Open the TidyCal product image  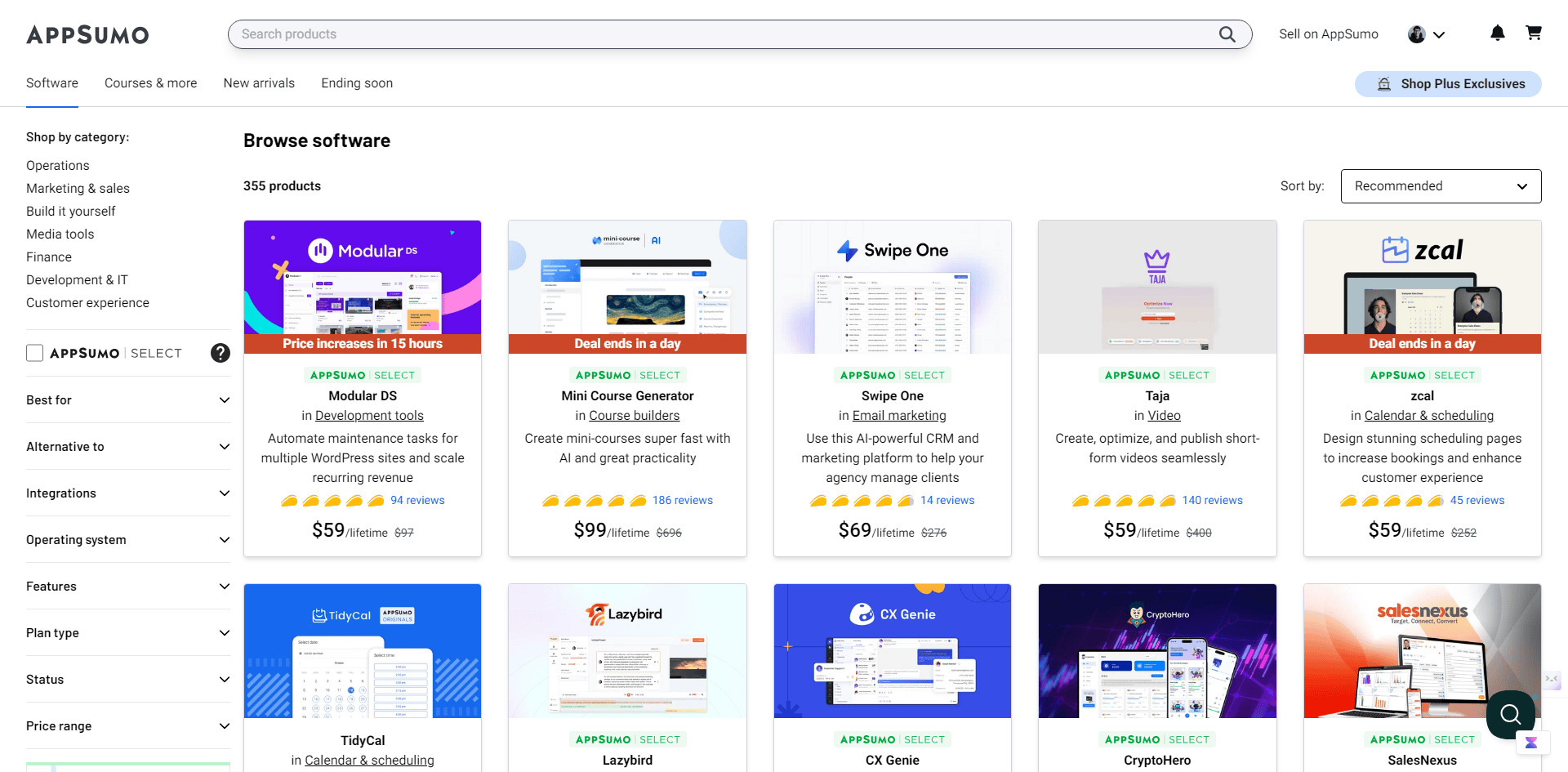click(x=363, y=651)
